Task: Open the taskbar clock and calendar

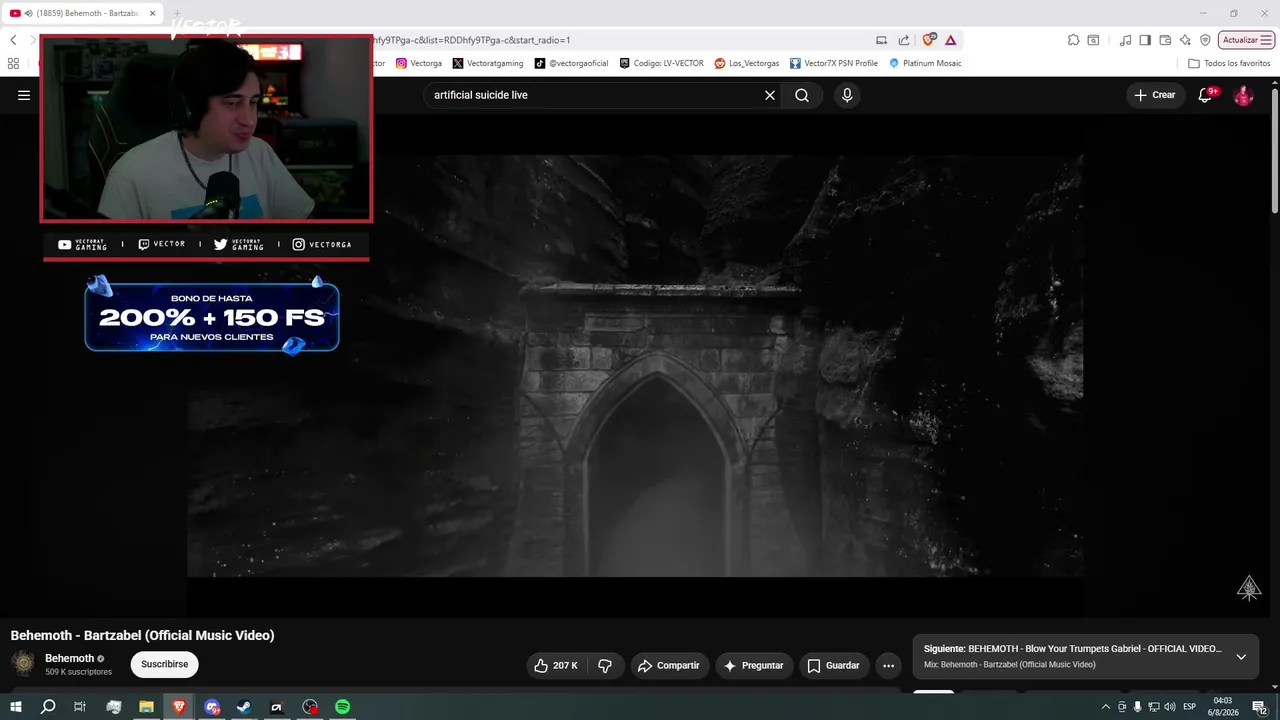Action: click(x=1222, y=707)
